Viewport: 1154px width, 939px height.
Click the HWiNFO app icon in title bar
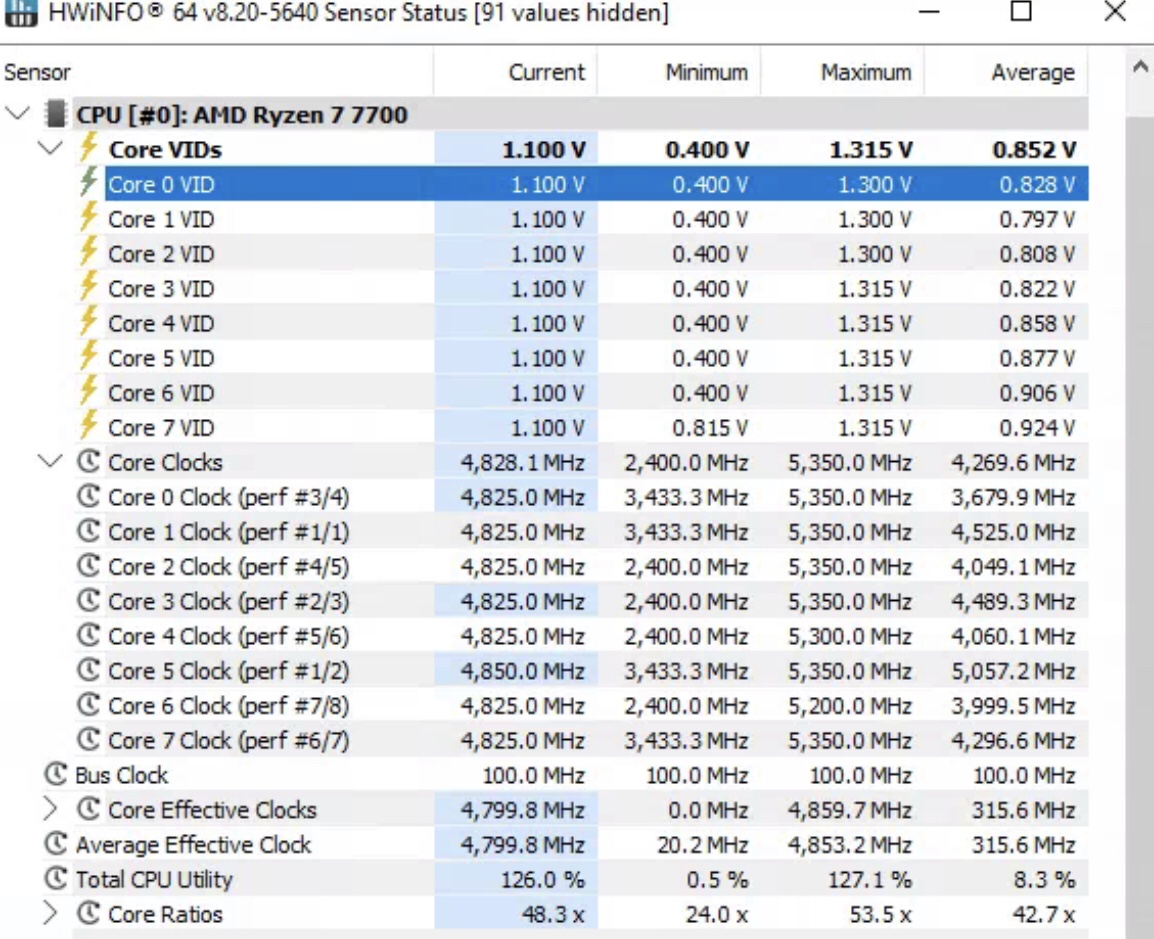pyautogui.click(x=20, y=13)
